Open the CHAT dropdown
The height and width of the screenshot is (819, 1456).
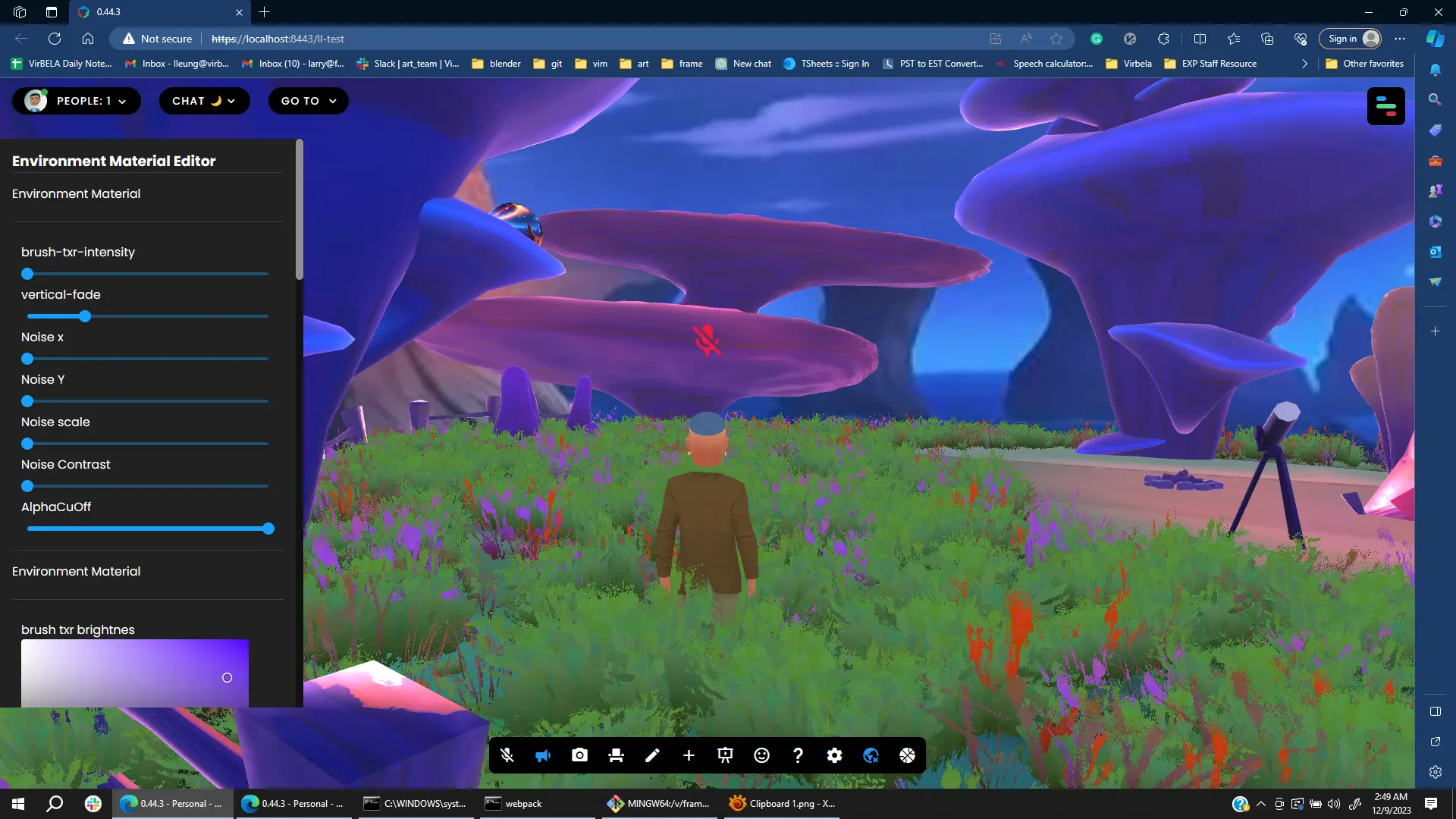click(x=204, y=101)
